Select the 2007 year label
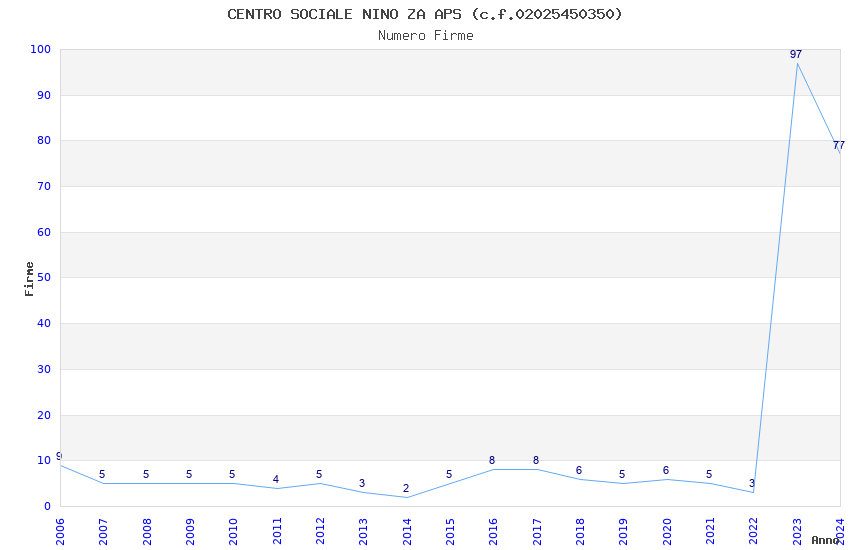The image size is (850, 550). [x=103, y=532]
